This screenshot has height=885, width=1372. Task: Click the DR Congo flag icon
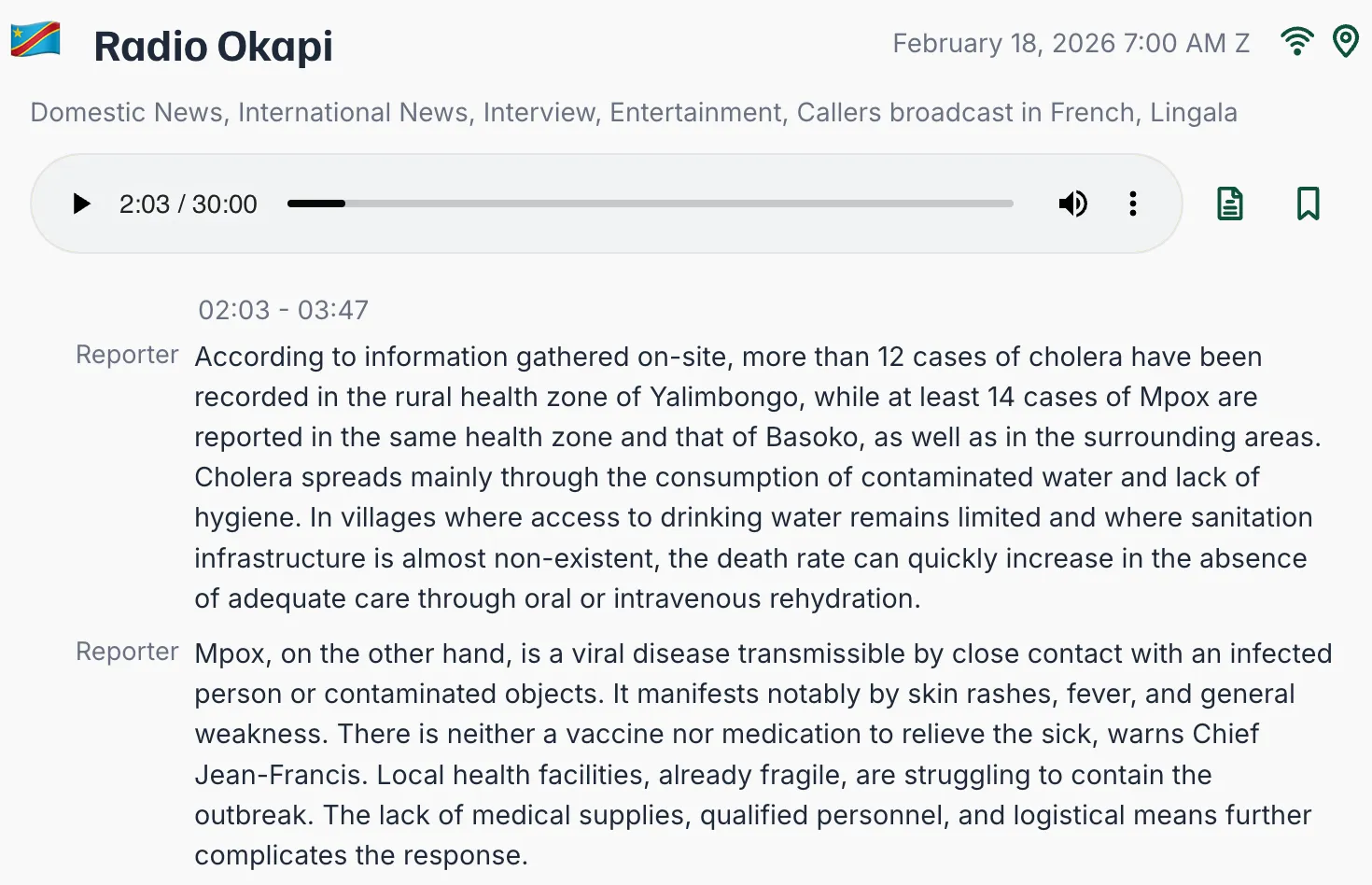pos(35,40)
